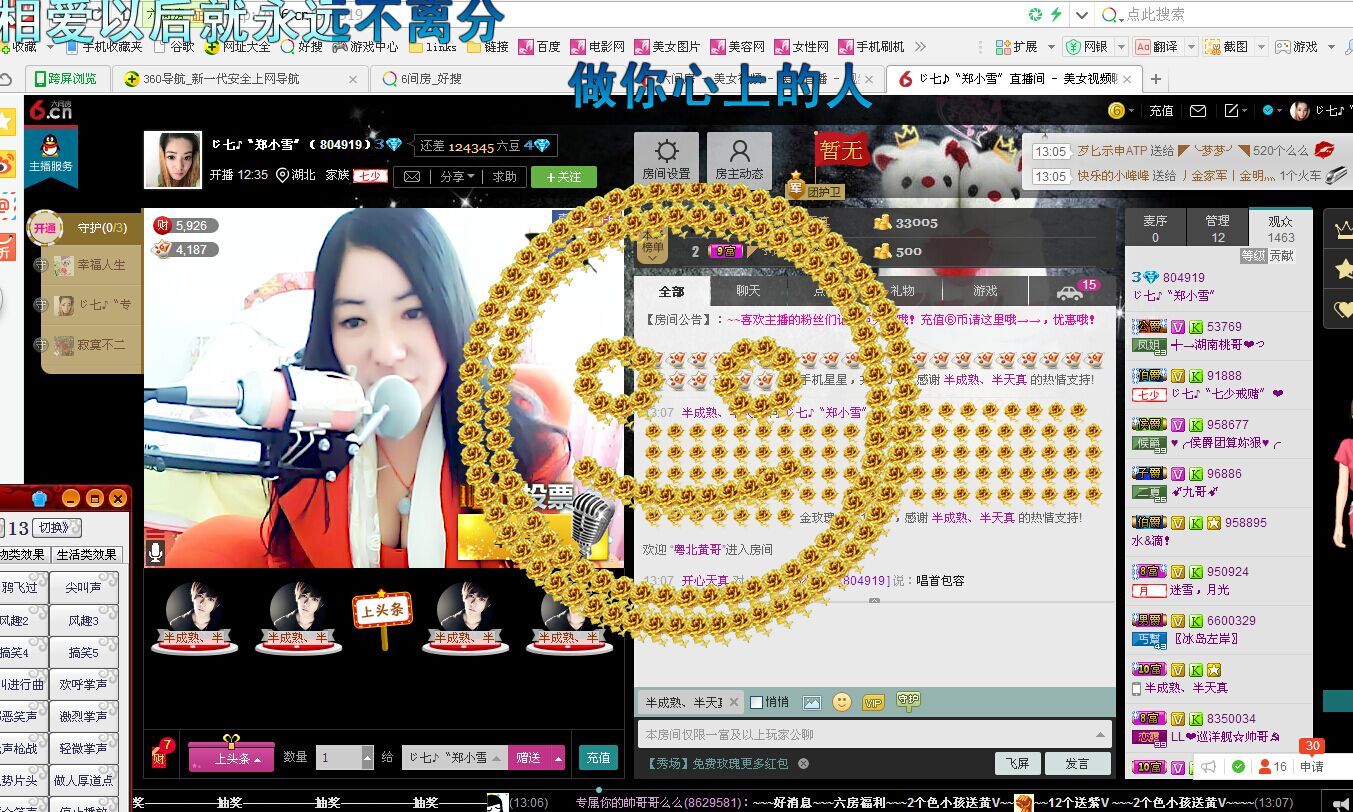This screenshot has width=1353, height=812.
Task: Click the 切换 switch button in sound panel
Action: point(57,527)
